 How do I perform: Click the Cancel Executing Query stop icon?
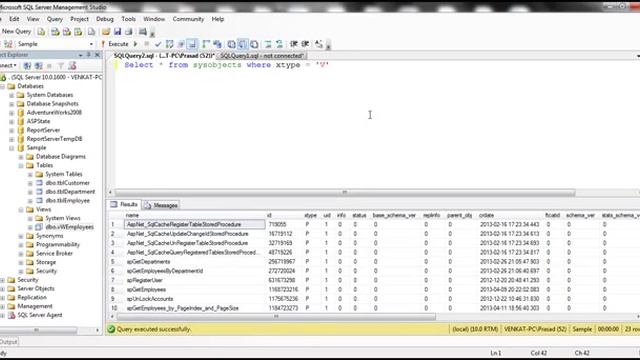pos(147,44)
